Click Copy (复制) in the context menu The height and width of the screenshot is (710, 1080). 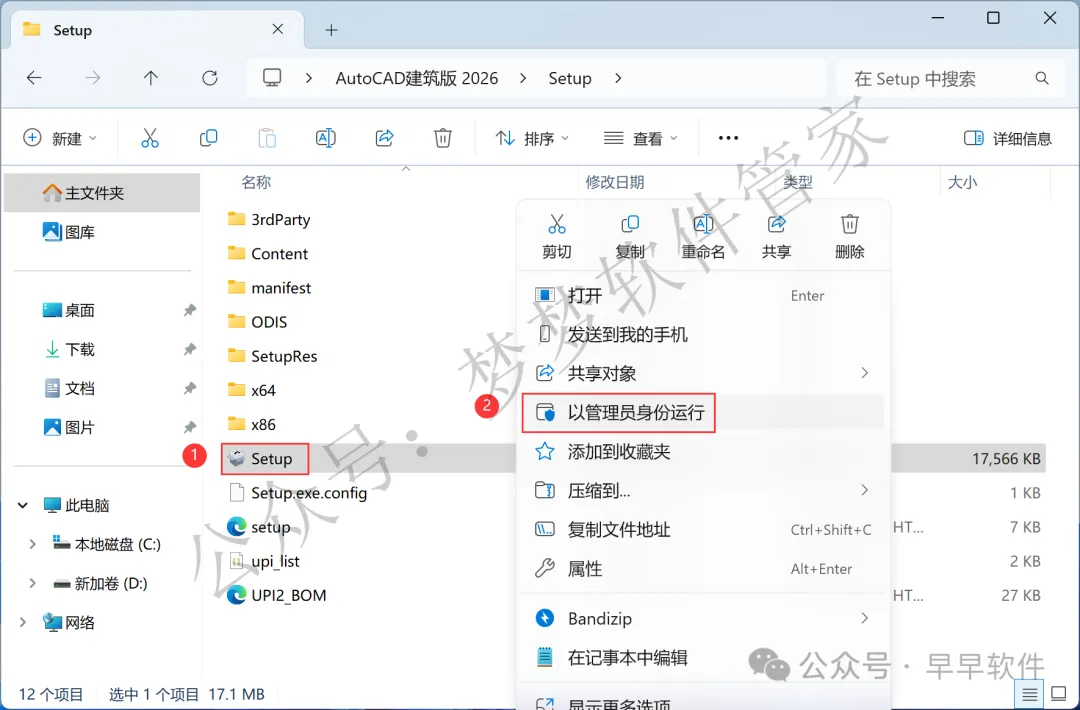pos(630,237)
